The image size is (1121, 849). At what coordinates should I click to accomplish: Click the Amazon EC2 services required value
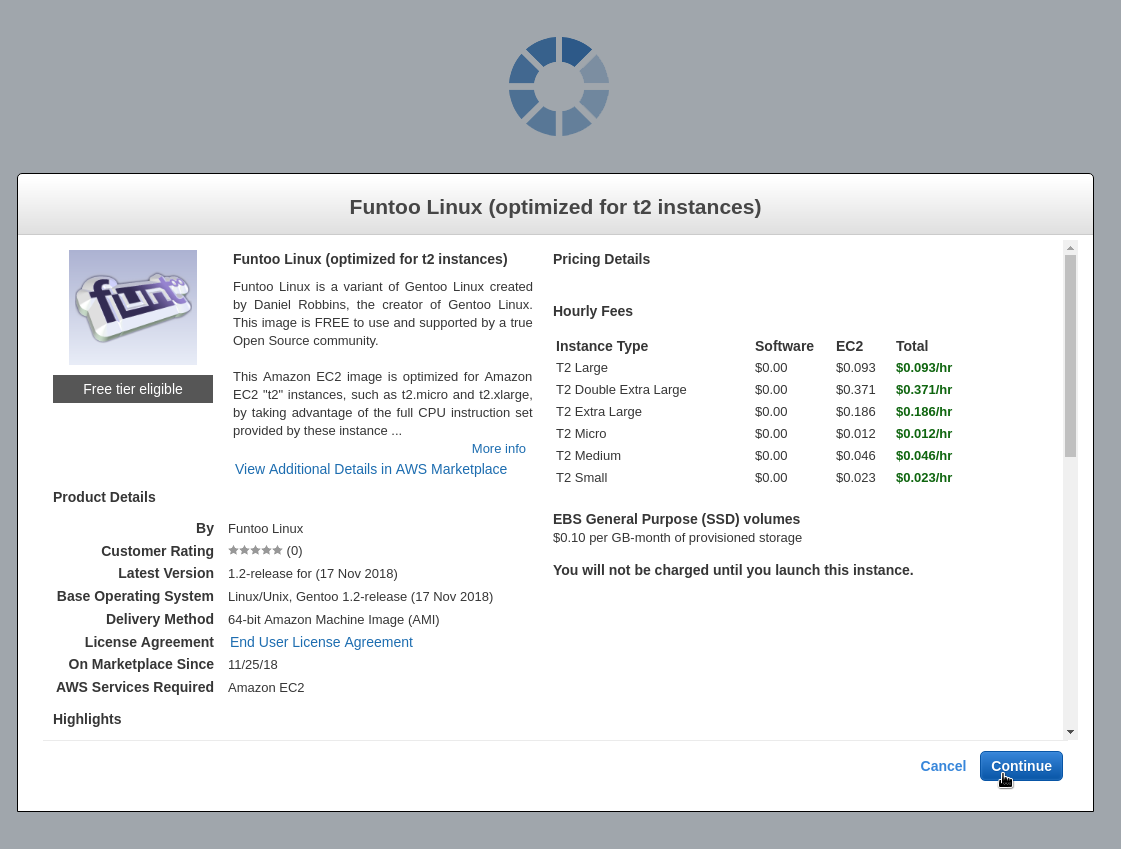(x=266, y=687)
